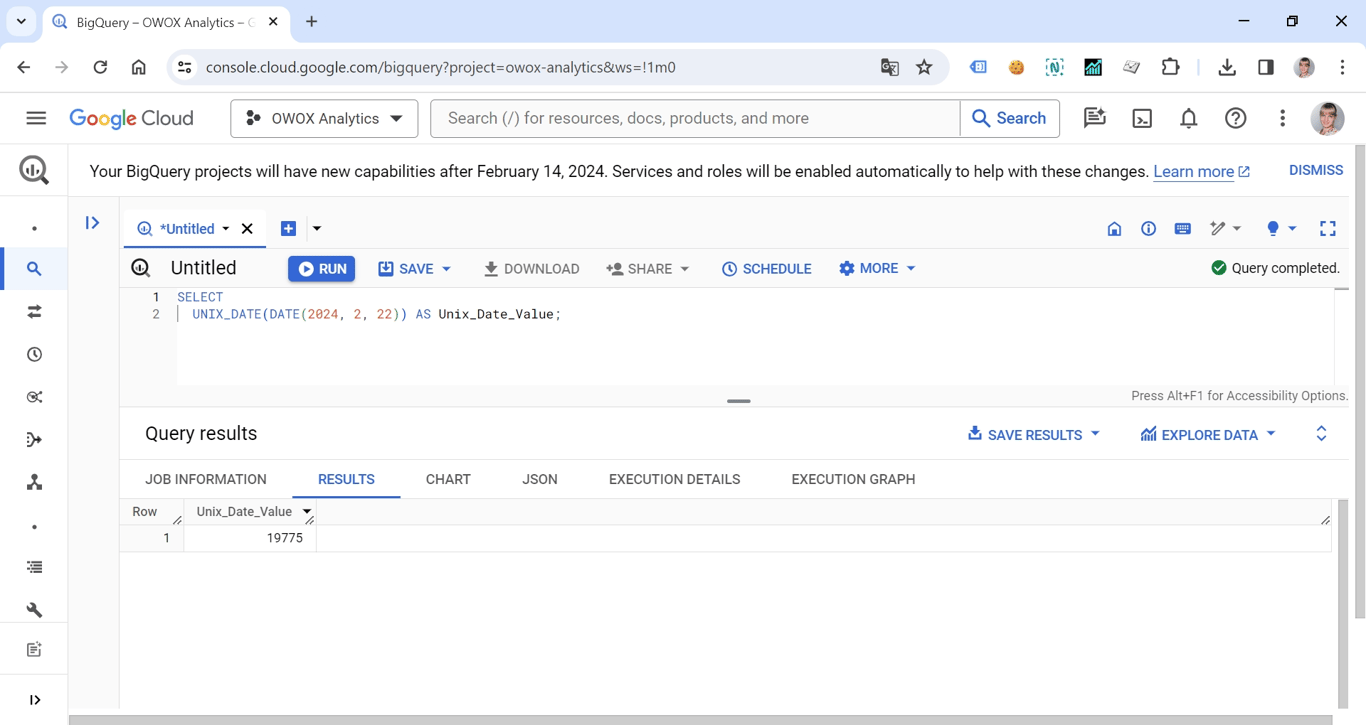View EXECUTION DETAILS tab
Viewport: 1366px width, 725px height.
coord(674,480)
